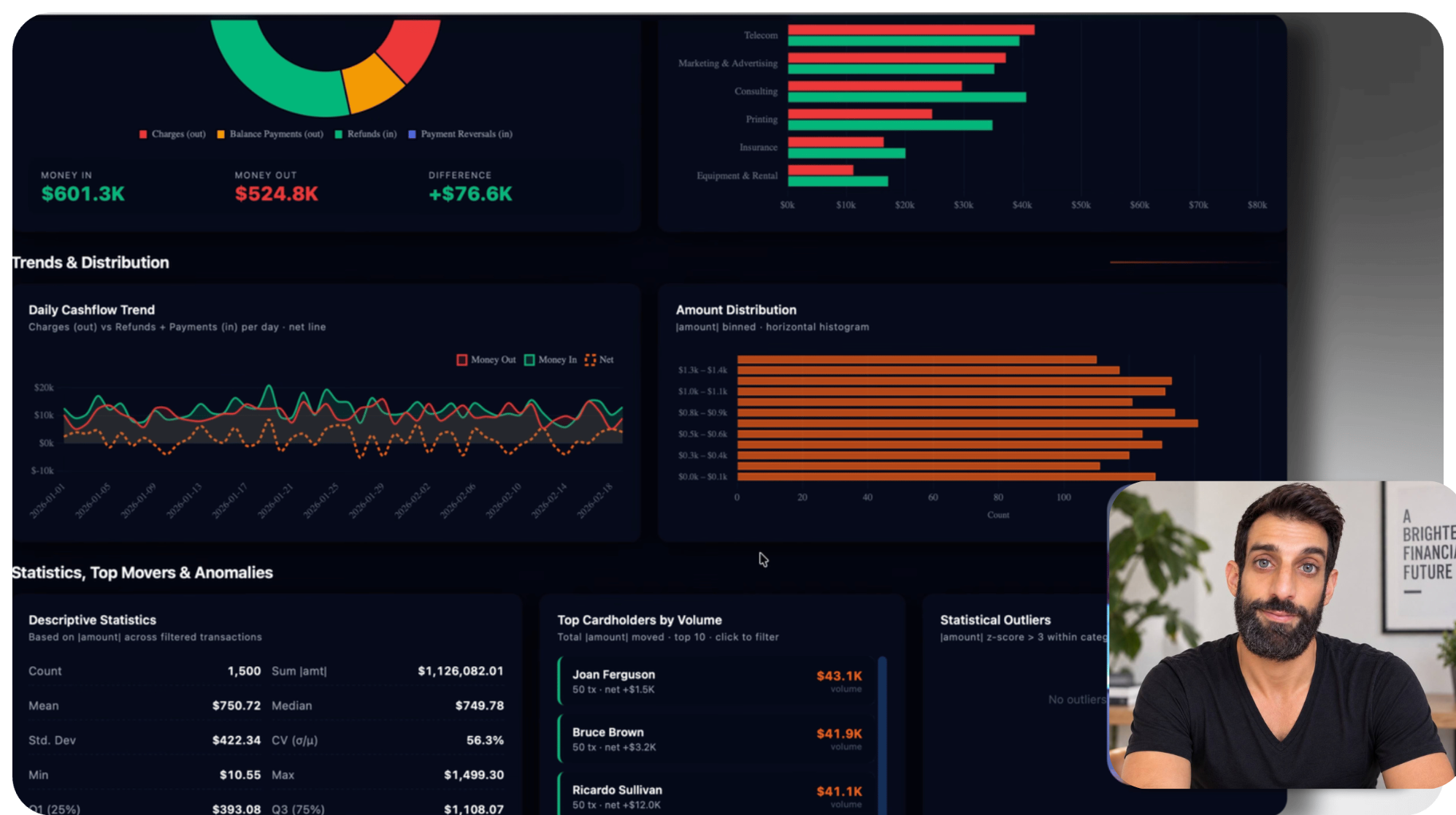Click the $0.0k – $0.1k histogram bin label
Viewport: 1456px width, 815px height.
pos(702,477)
